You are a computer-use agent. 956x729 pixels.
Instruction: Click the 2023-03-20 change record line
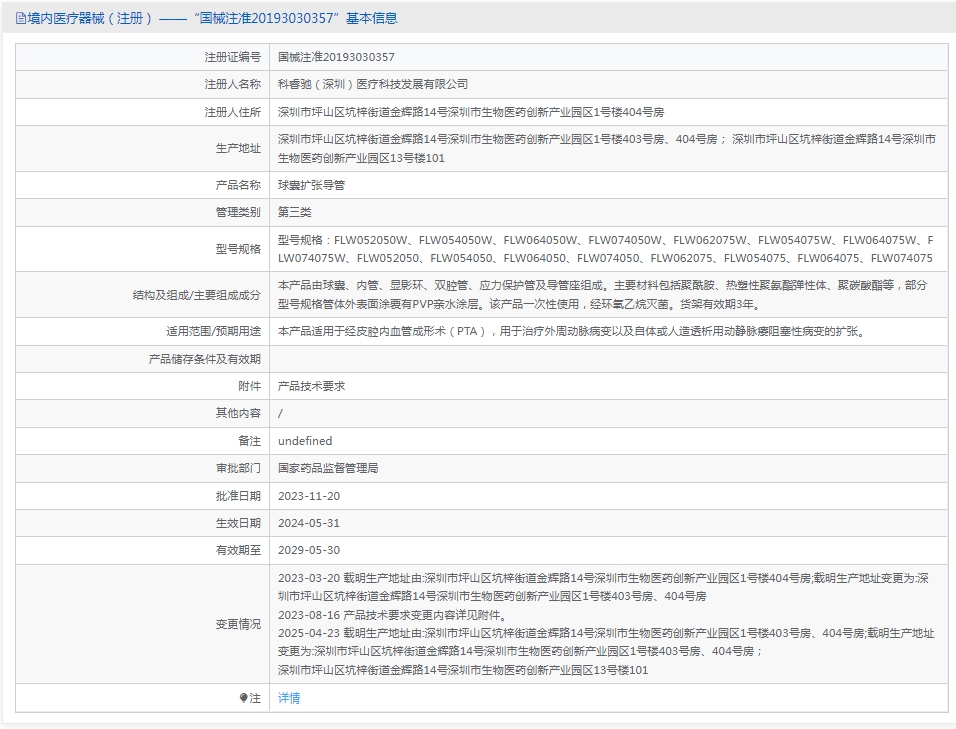pyautogui.click(x=604, y=587)
